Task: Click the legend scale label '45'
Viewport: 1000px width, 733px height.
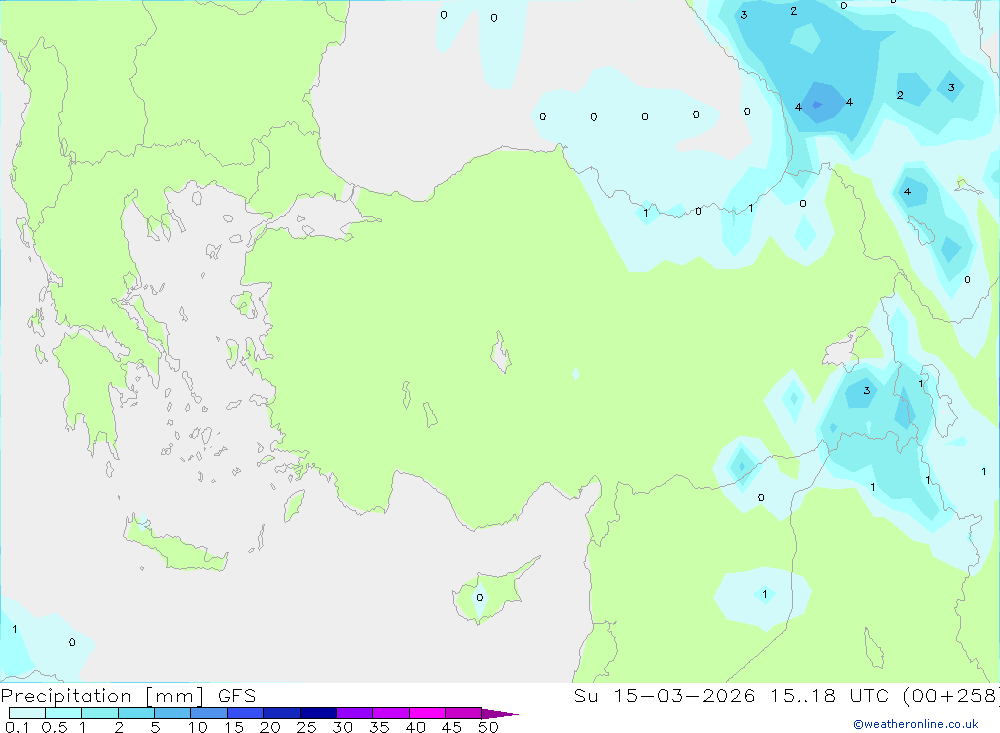Action: click(452, 727)
